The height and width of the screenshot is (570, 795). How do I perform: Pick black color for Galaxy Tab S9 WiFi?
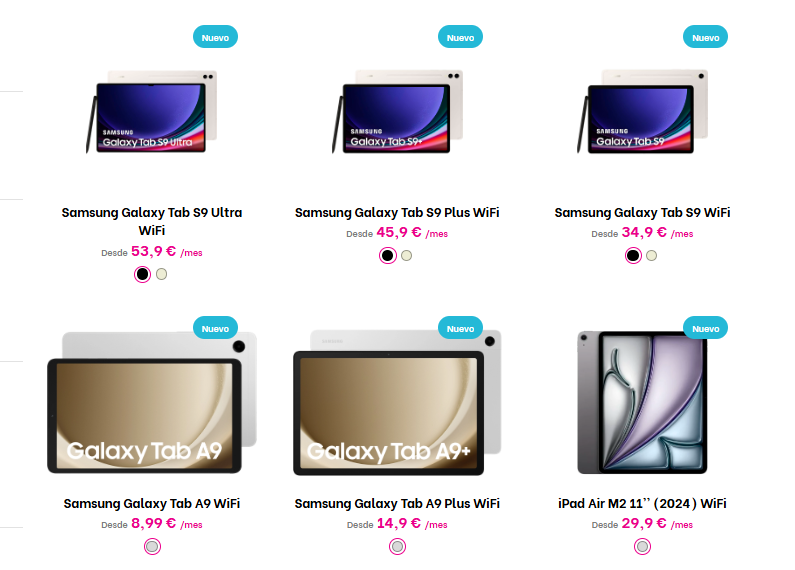click(x=633, y=256)
